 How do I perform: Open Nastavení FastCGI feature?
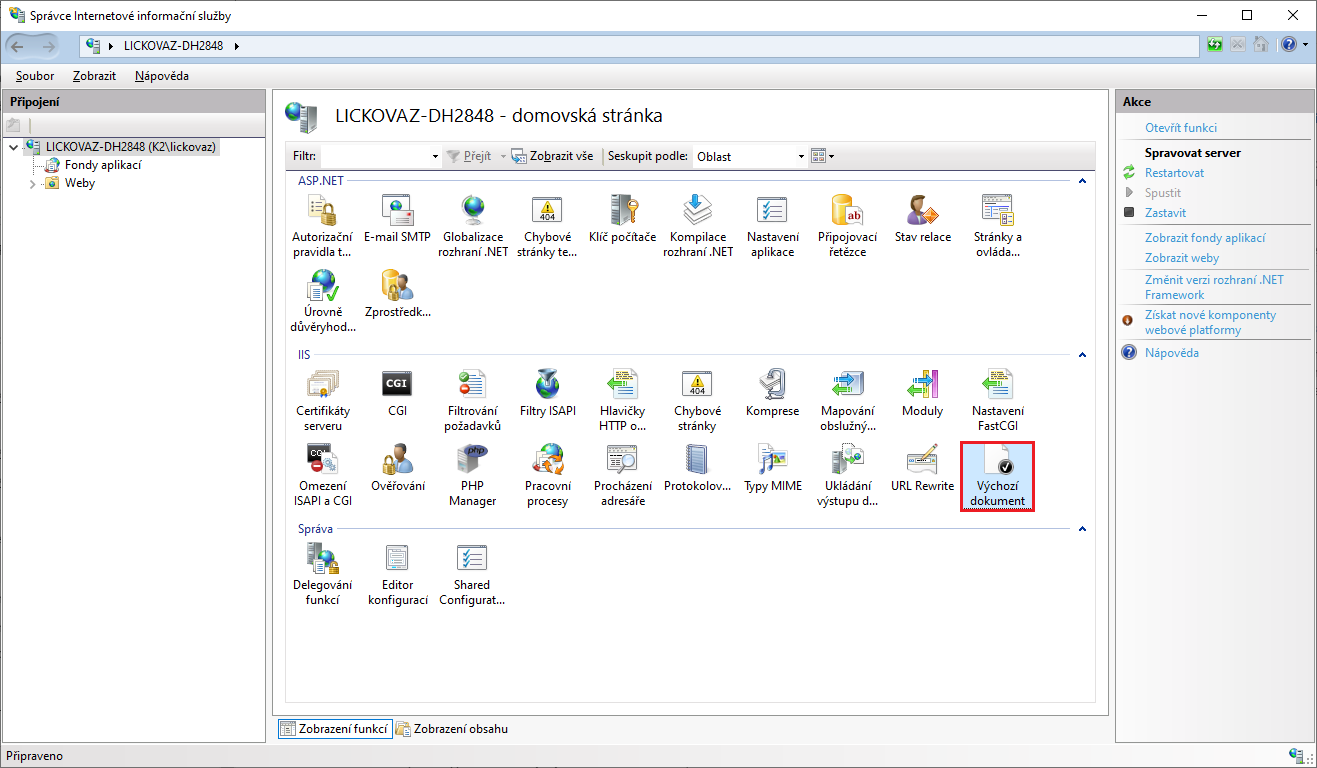click(997, 399)
